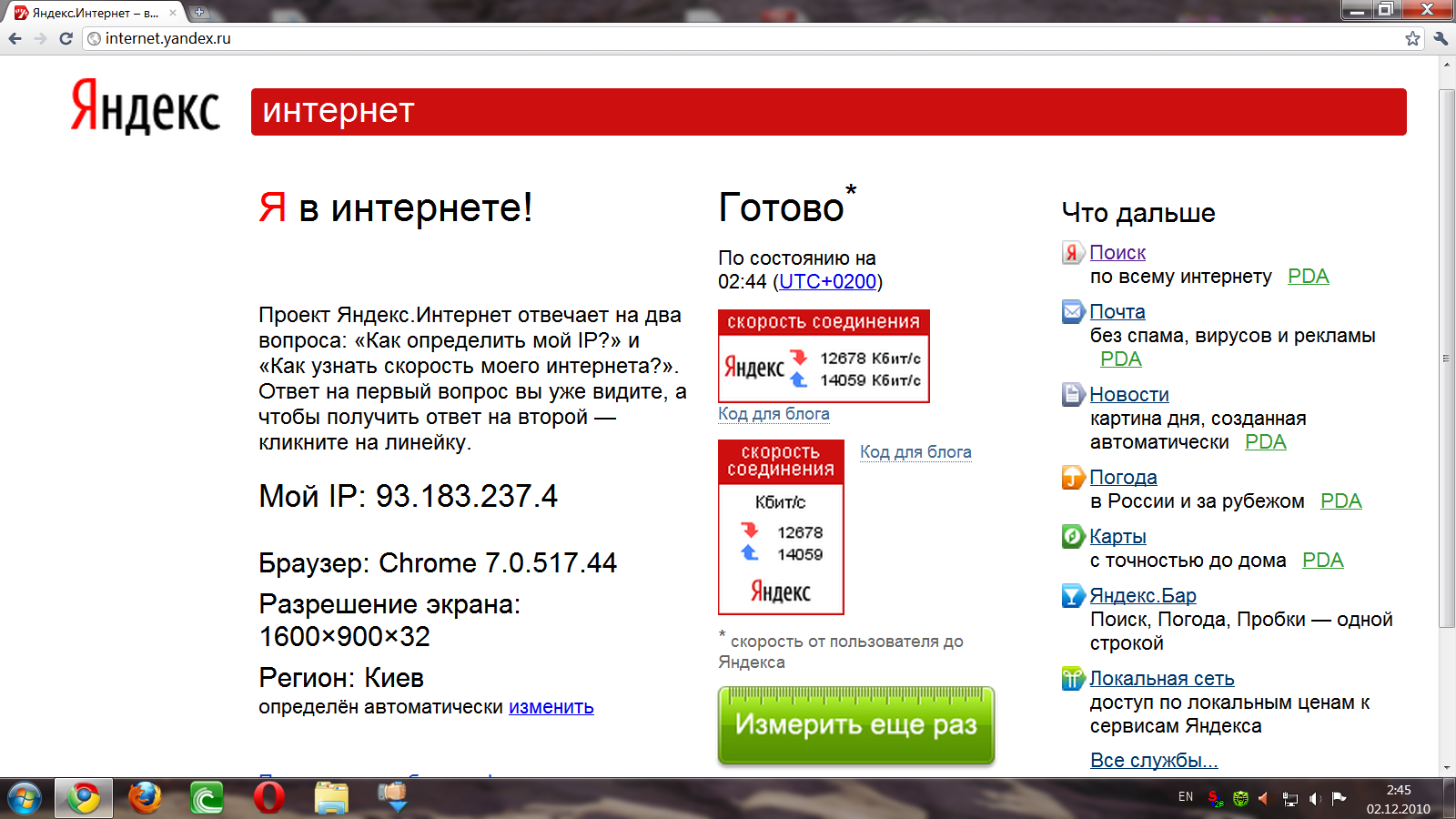Click the Яндекс.Бар icon
Screen dimensions: 1456x819
coord(1073,595)
